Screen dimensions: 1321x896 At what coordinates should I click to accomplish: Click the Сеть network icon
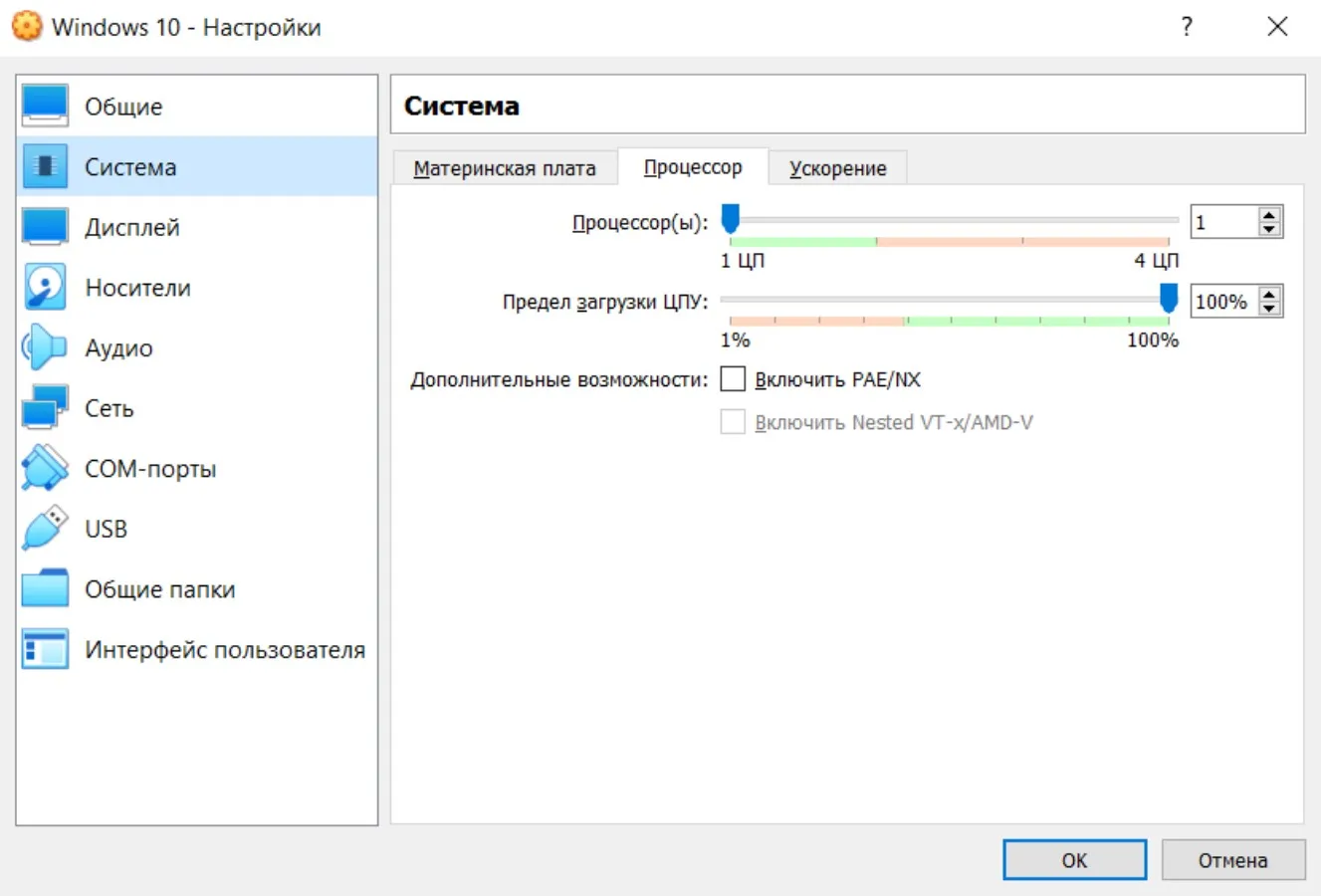coord(45,408)
